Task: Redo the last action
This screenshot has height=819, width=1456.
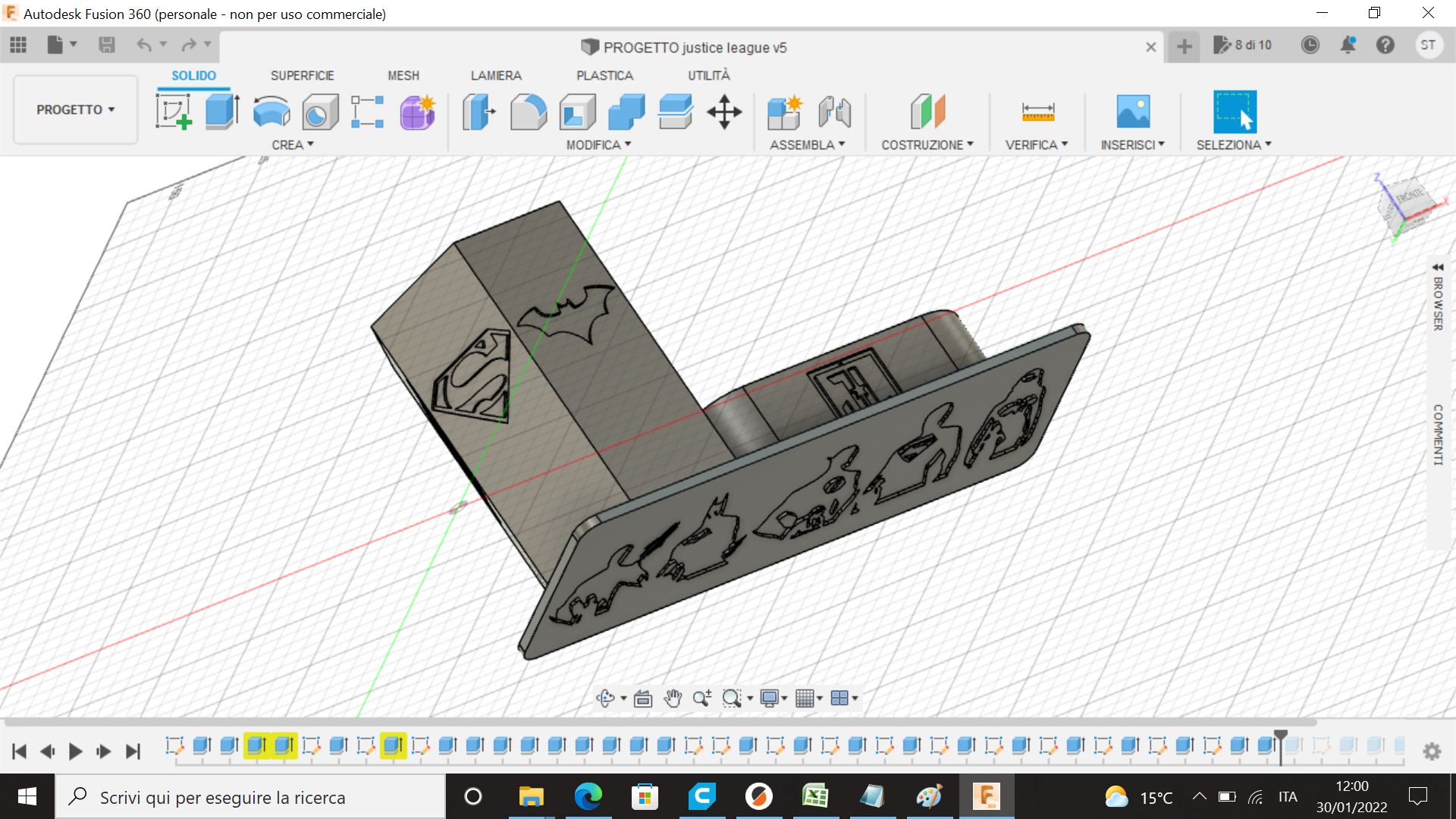Action: click(189, 45)
